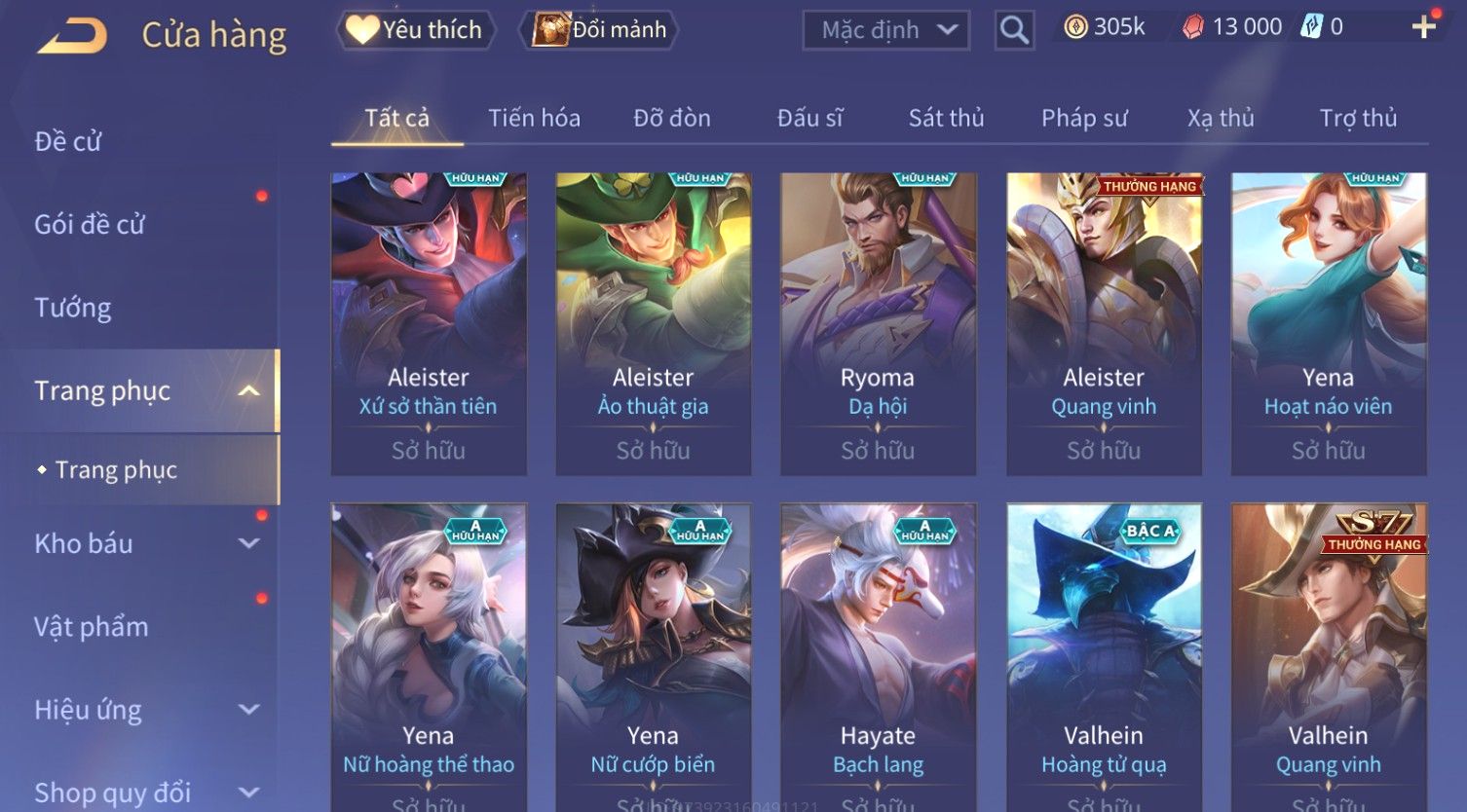Select Gói đề cử sidebar item
Viewport: 1467px width, 812px height.
click(x=90, y=225)
